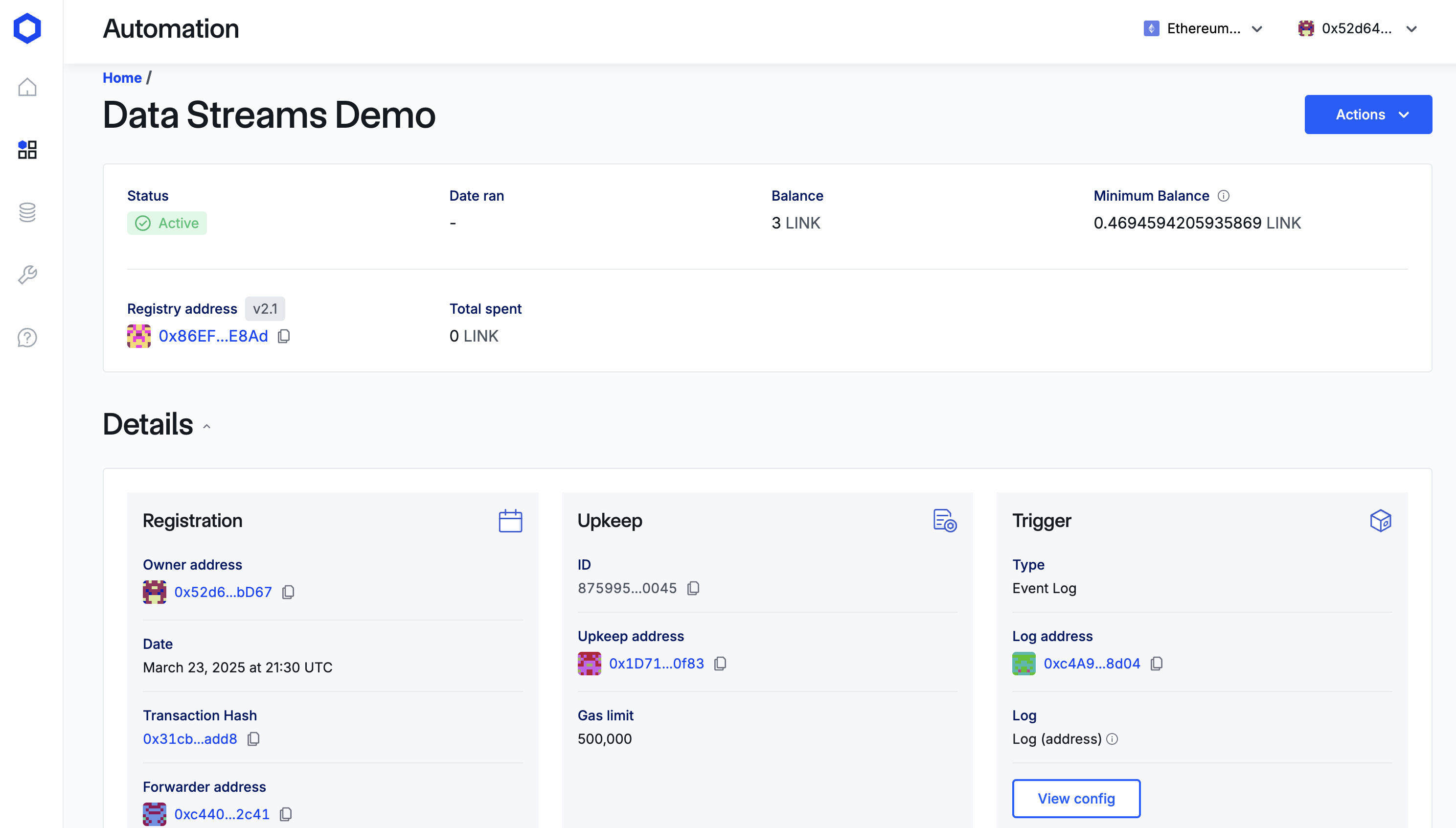The width and height of the screenshot is (1456, 828).
Task: Copy the log address 0xc4A9...8d04
Action: click(x=1157, y=664)
